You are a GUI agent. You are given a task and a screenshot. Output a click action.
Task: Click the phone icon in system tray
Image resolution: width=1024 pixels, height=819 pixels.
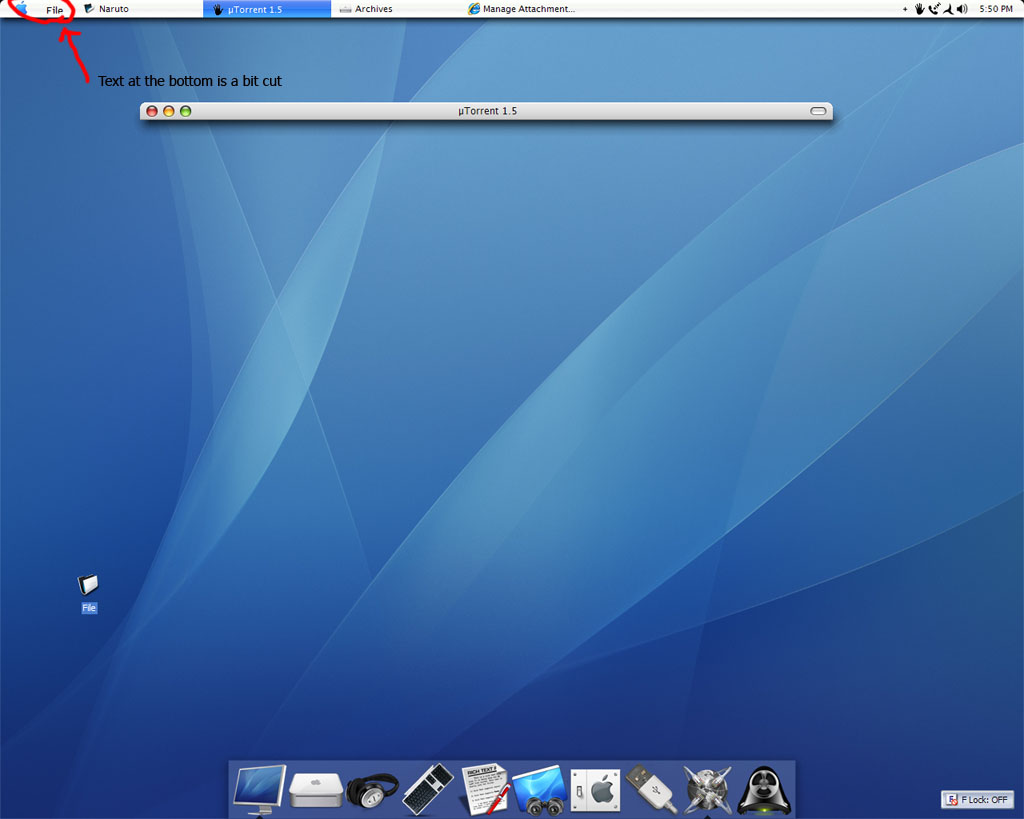[934, 9]
